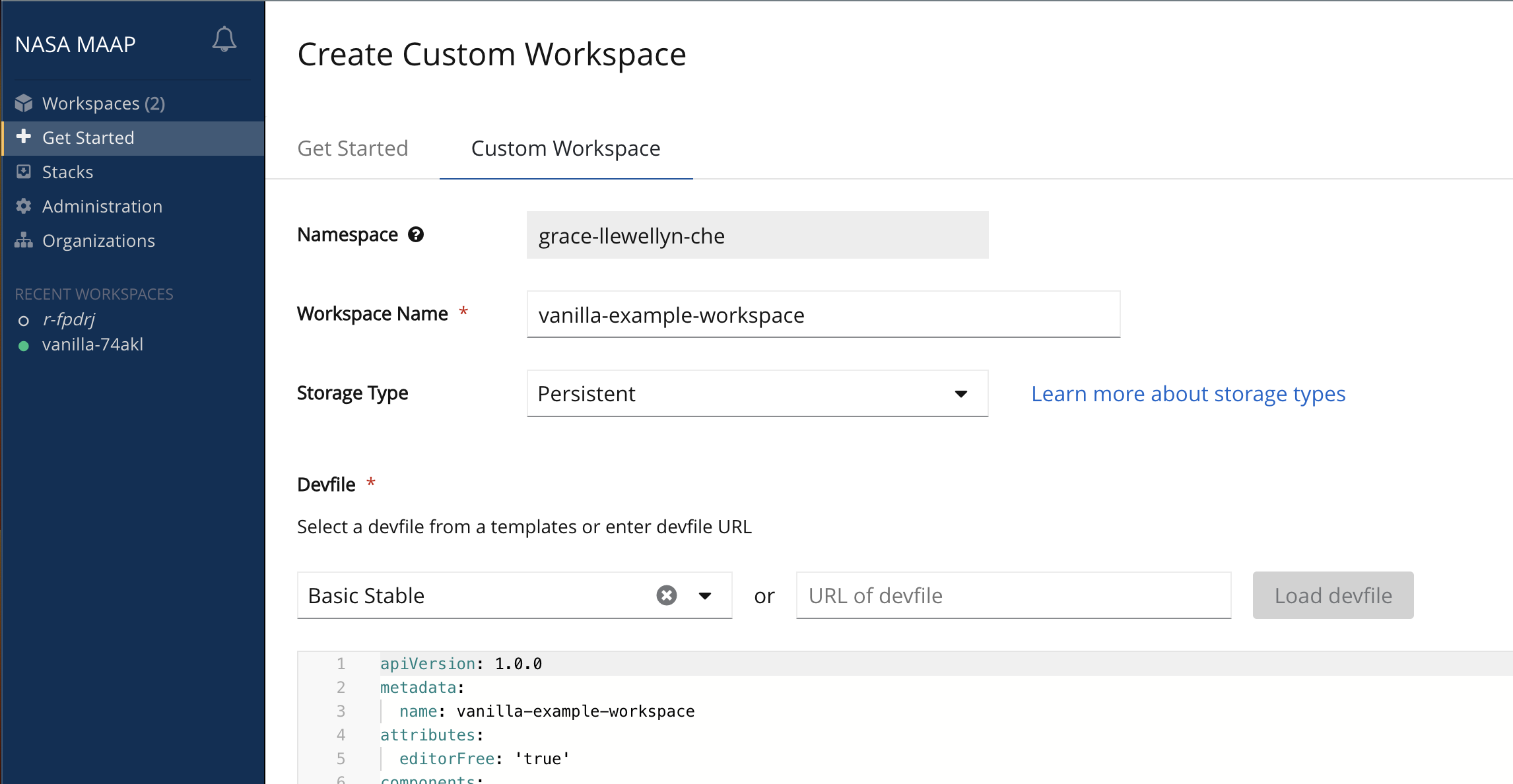Open Learn more about storage types link
This screenshot has height=784, width=1513.
click(1188, 394)
